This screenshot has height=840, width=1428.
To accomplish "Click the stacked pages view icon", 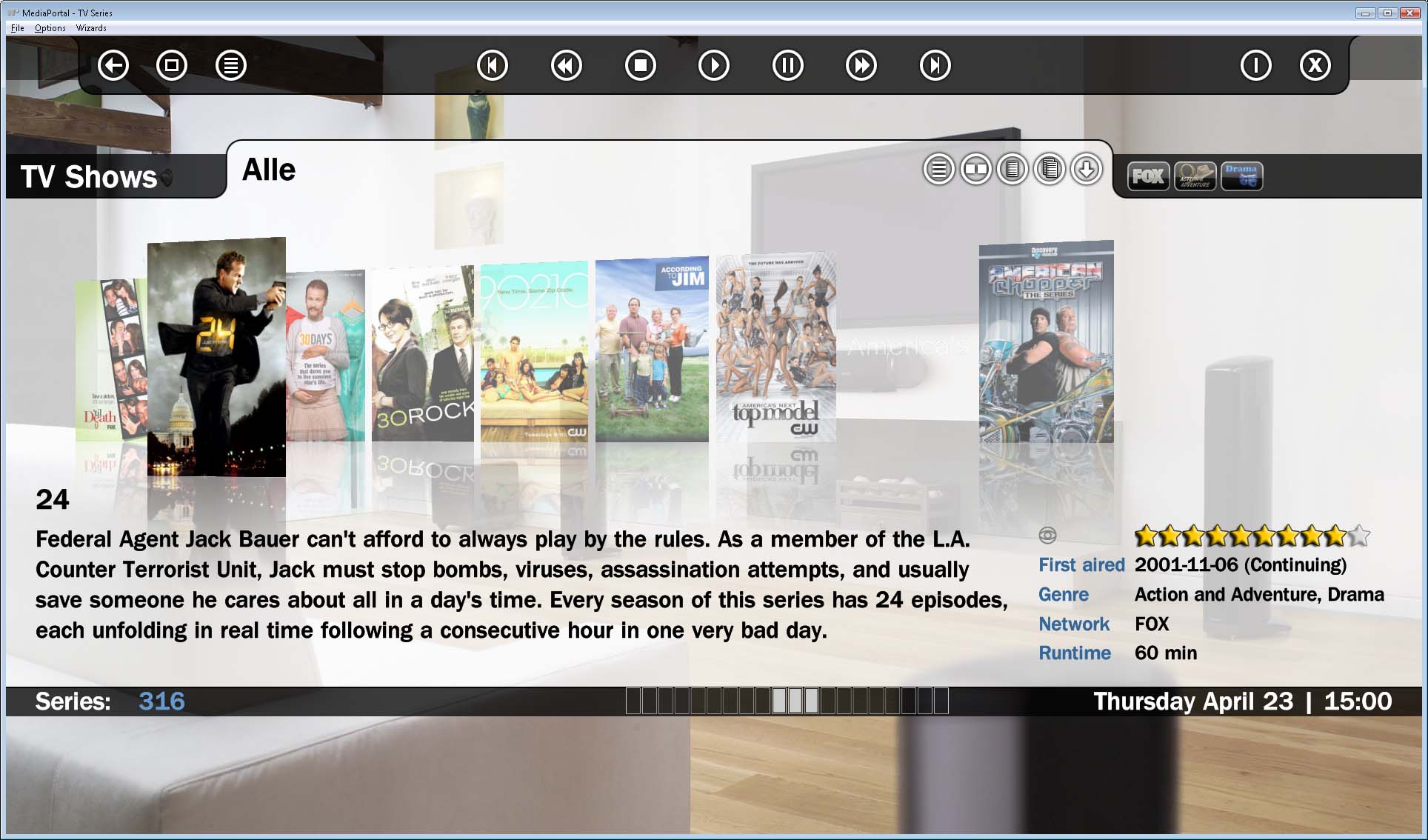I will pyautogui.click(x=1050, y=170).
